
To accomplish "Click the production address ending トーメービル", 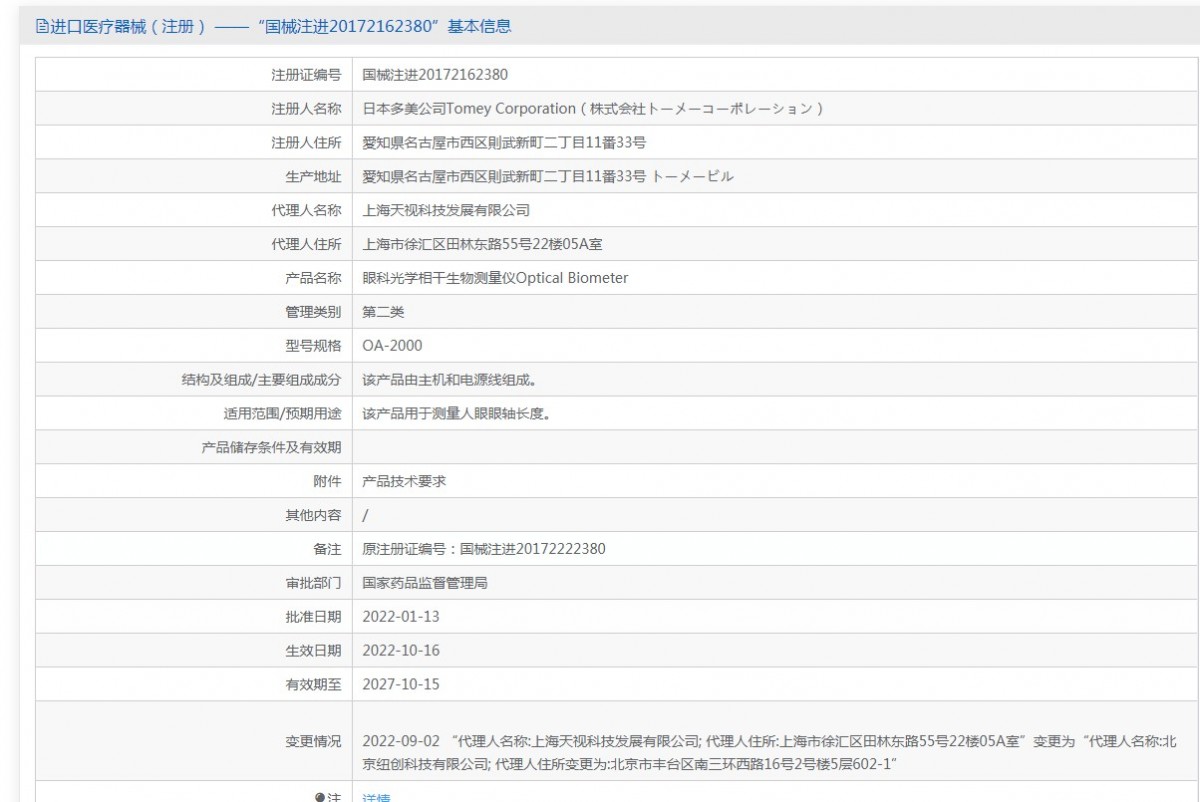I will pyautogui.click(x=548, y=176).
